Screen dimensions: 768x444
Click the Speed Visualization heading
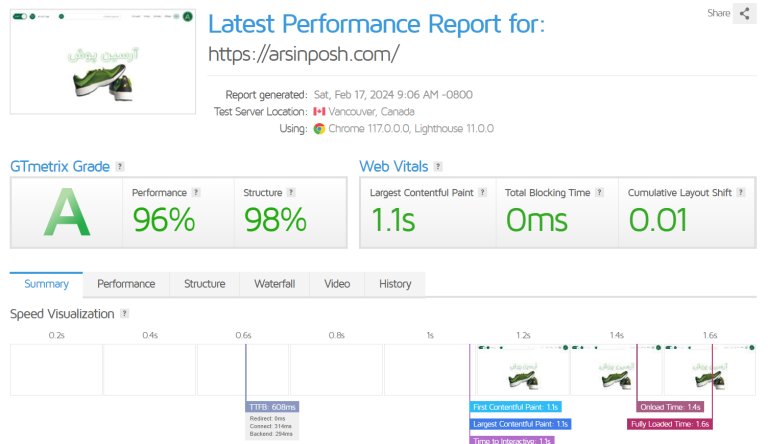pyautogui.click(x=62, y=314)
